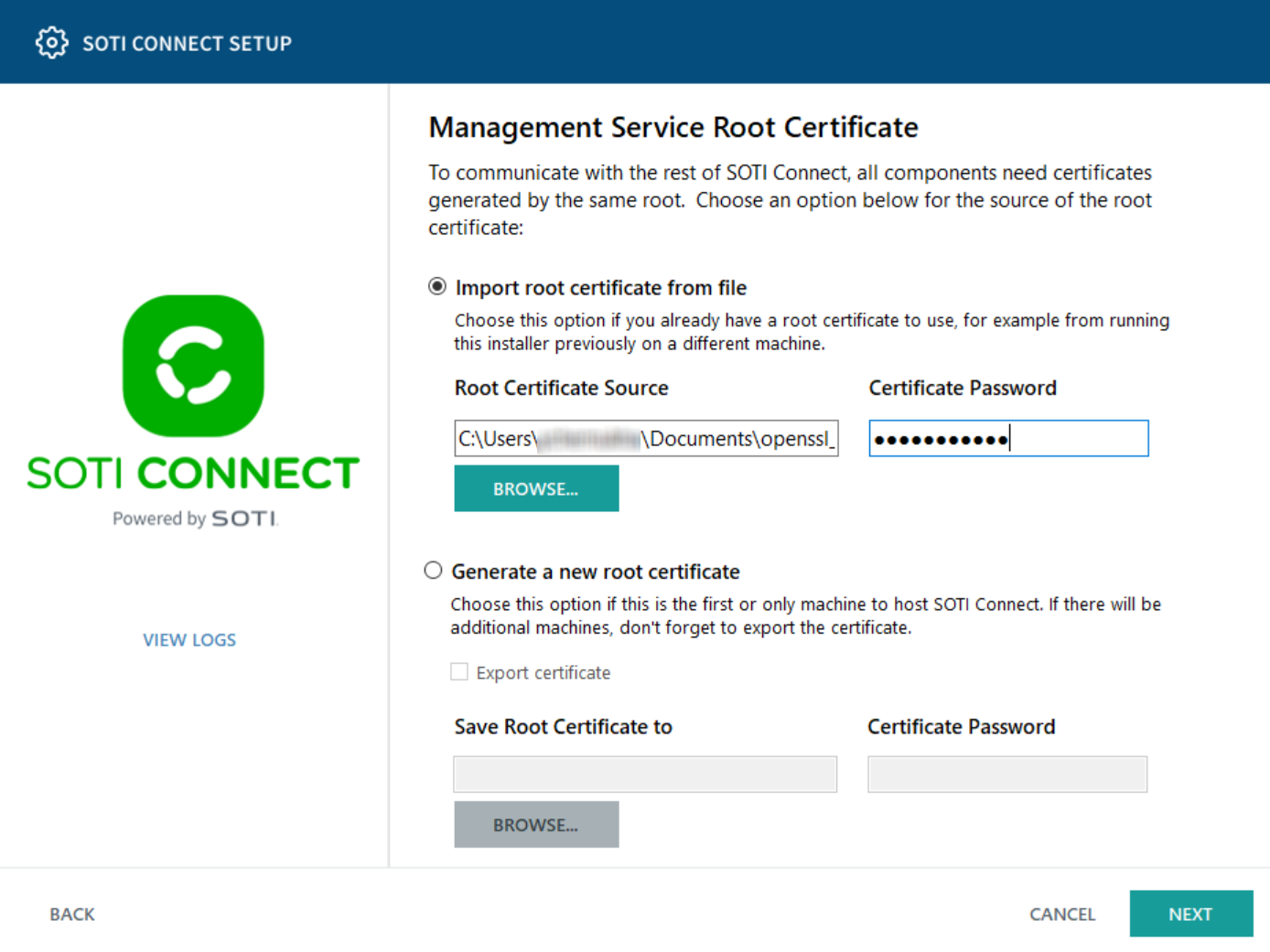The height and width of the screenshot is (952, 1270).
Task: Click the green SOTI Connect logo
Action: point(193,366)
